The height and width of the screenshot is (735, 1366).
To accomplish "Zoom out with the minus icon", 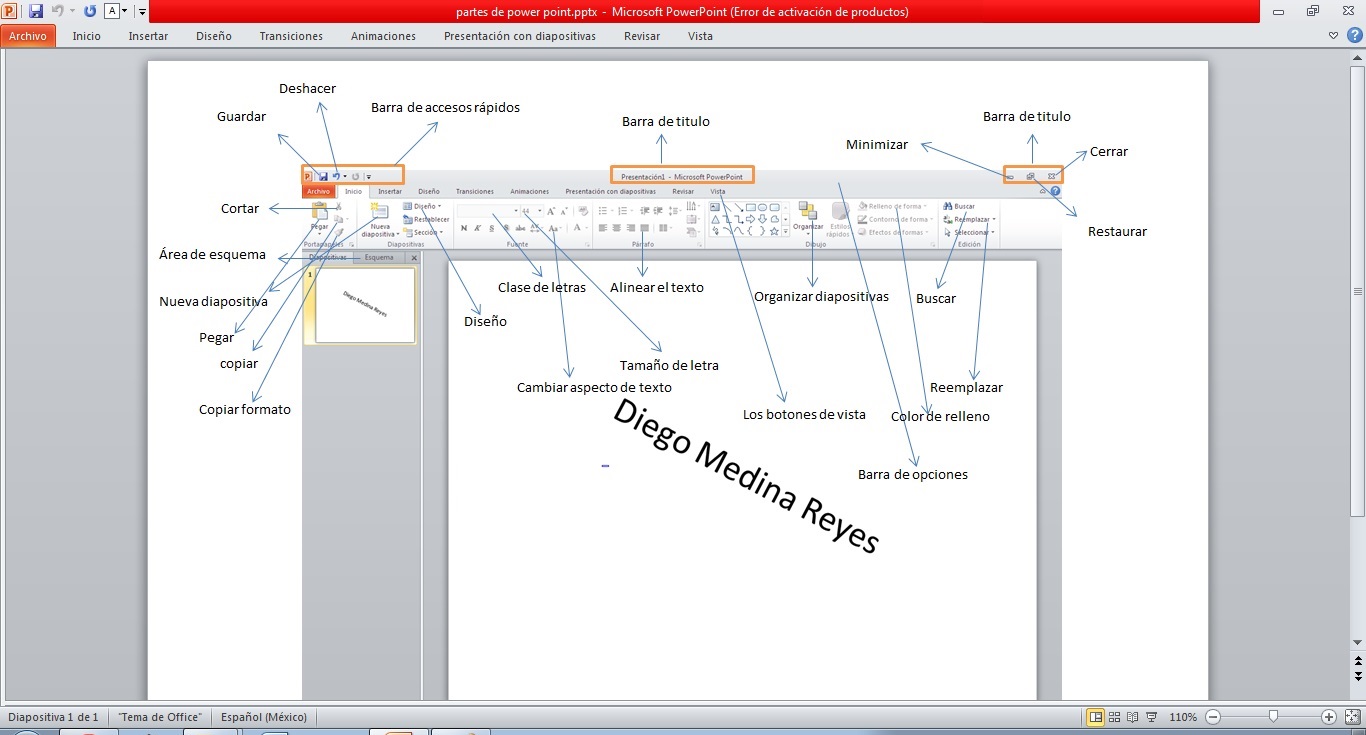I will coord(1212,717).
